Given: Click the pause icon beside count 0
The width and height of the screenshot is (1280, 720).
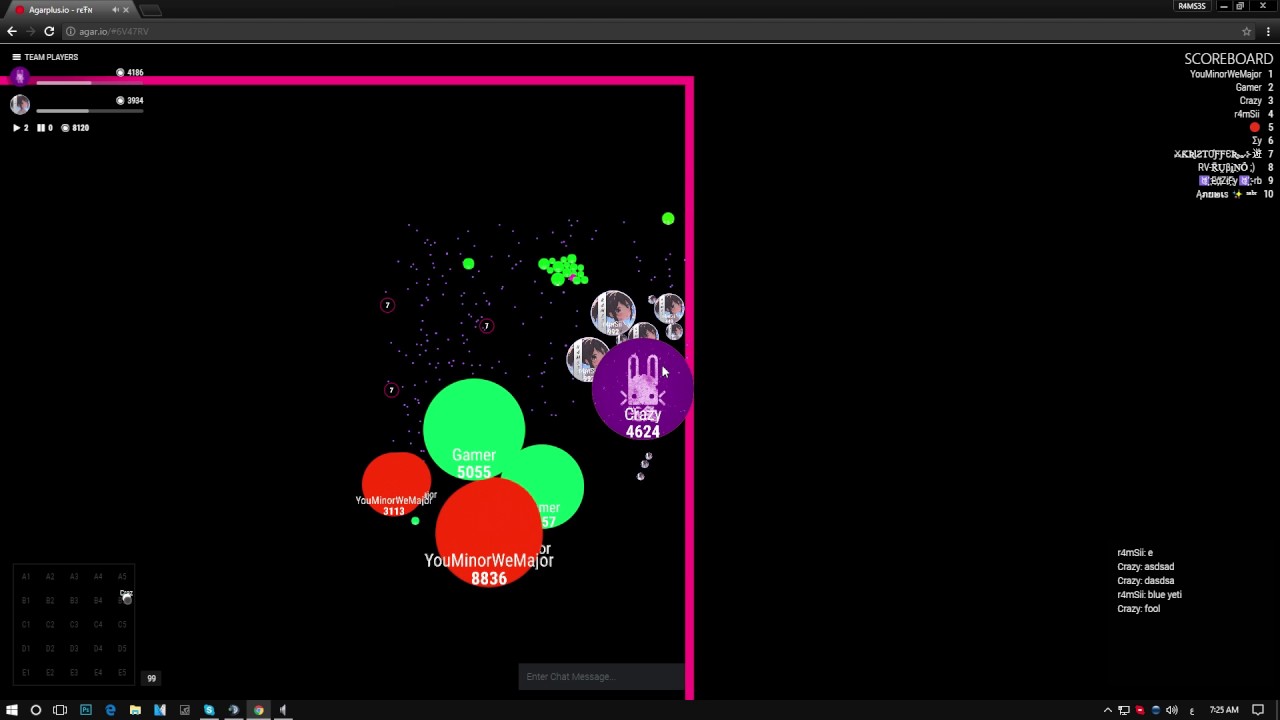Looking at the screenshot, I should click(x=41, y=128).
